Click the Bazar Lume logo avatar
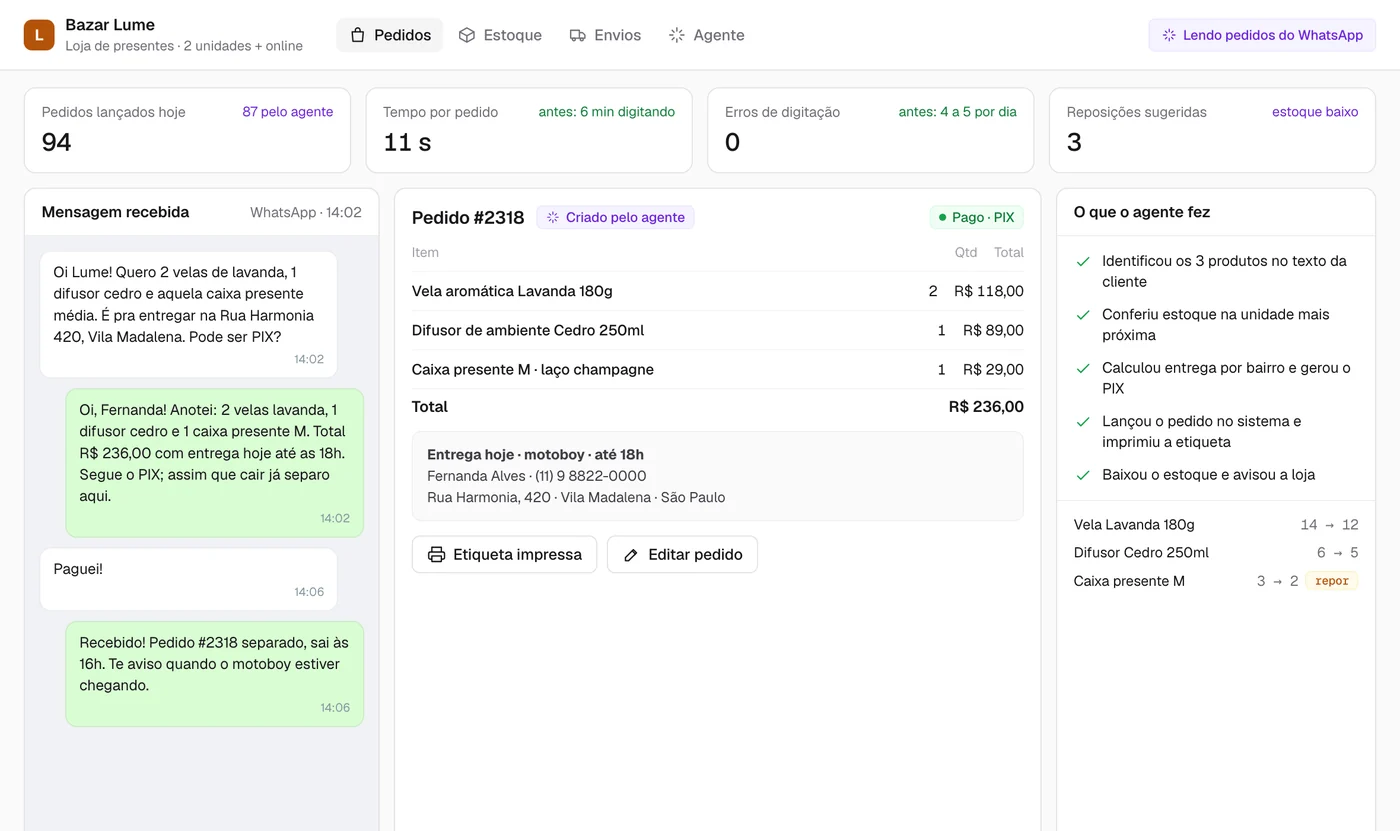1400x831 pixels. tap(39, 35)
